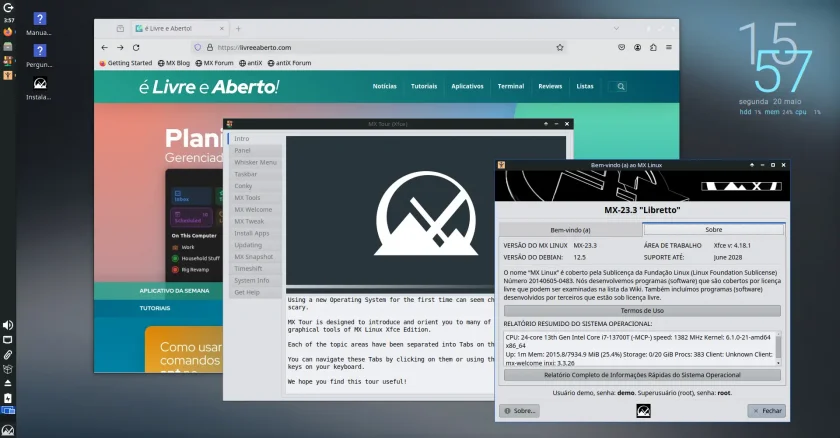Go forward in the Firefox browser

[120, 47]
